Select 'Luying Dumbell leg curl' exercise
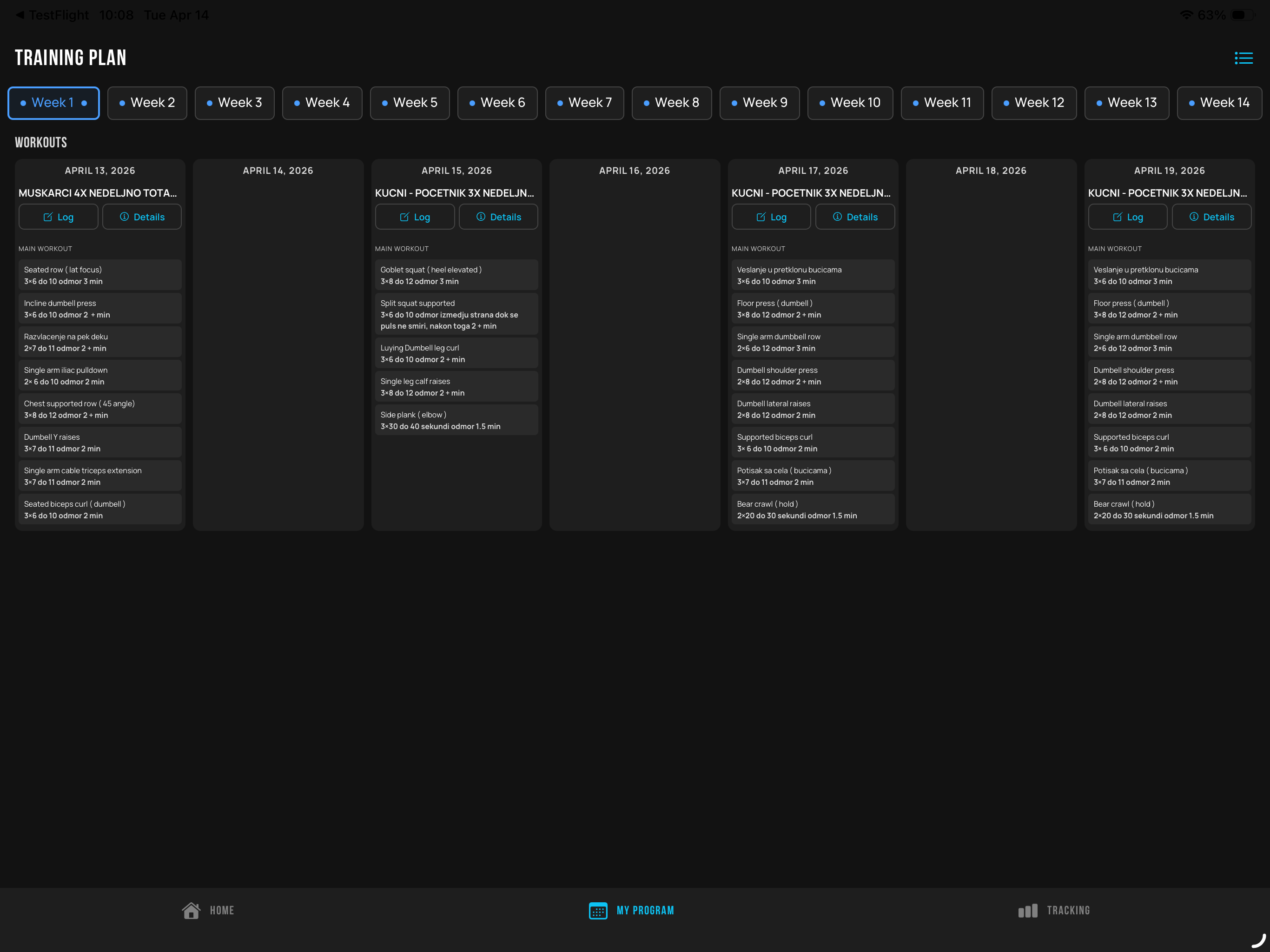This screenshot has height=952, width=1270. coord(456,353)
